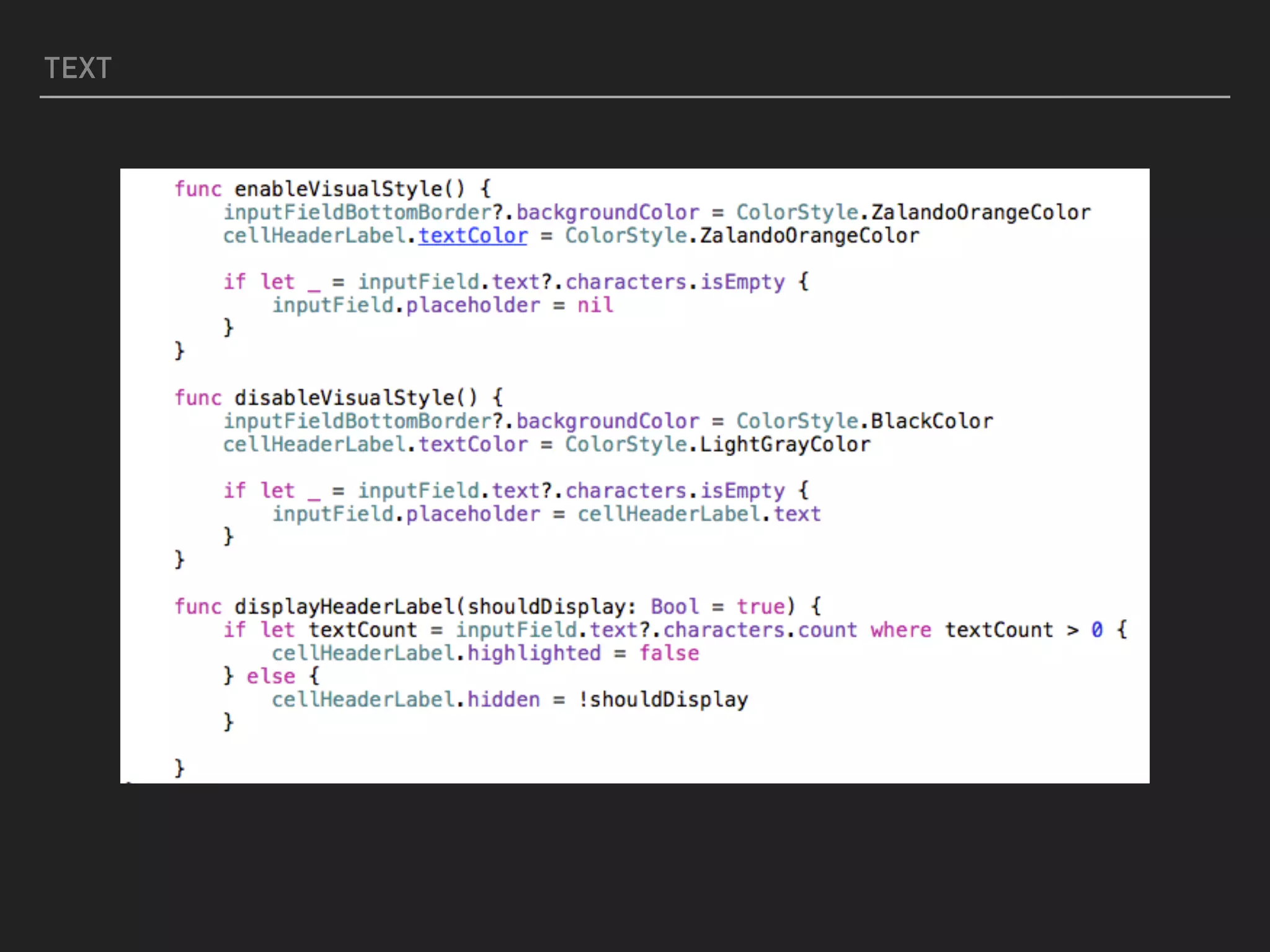Click the Bool type annotation
The width and height of the screenshot is (1270, 952).
click(x=674, y=607)
